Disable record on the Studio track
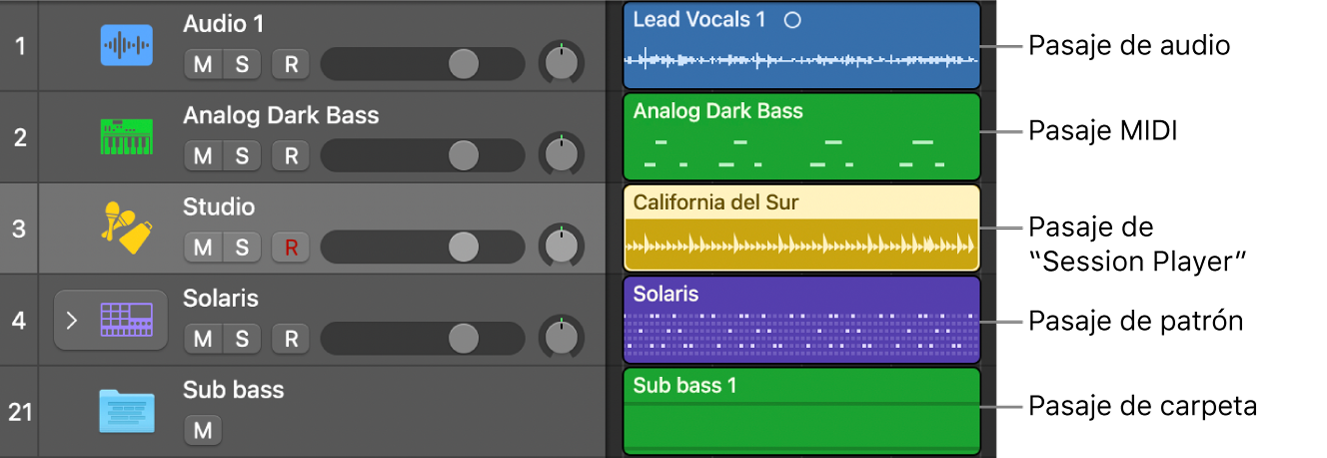Screen dimensions: 1327x458 (291, 247)
